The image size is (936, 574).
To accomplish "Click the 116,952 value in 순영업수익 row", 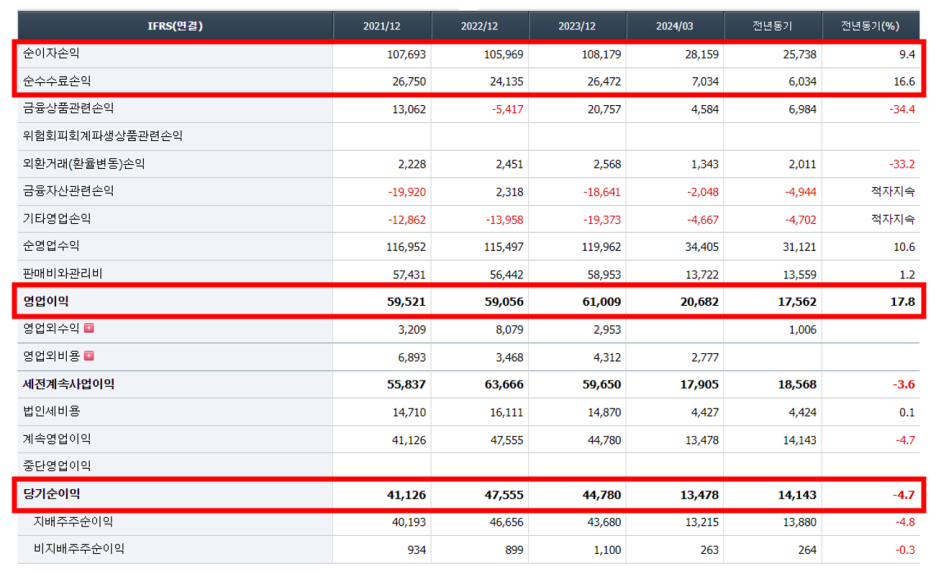I will [407, 247].
